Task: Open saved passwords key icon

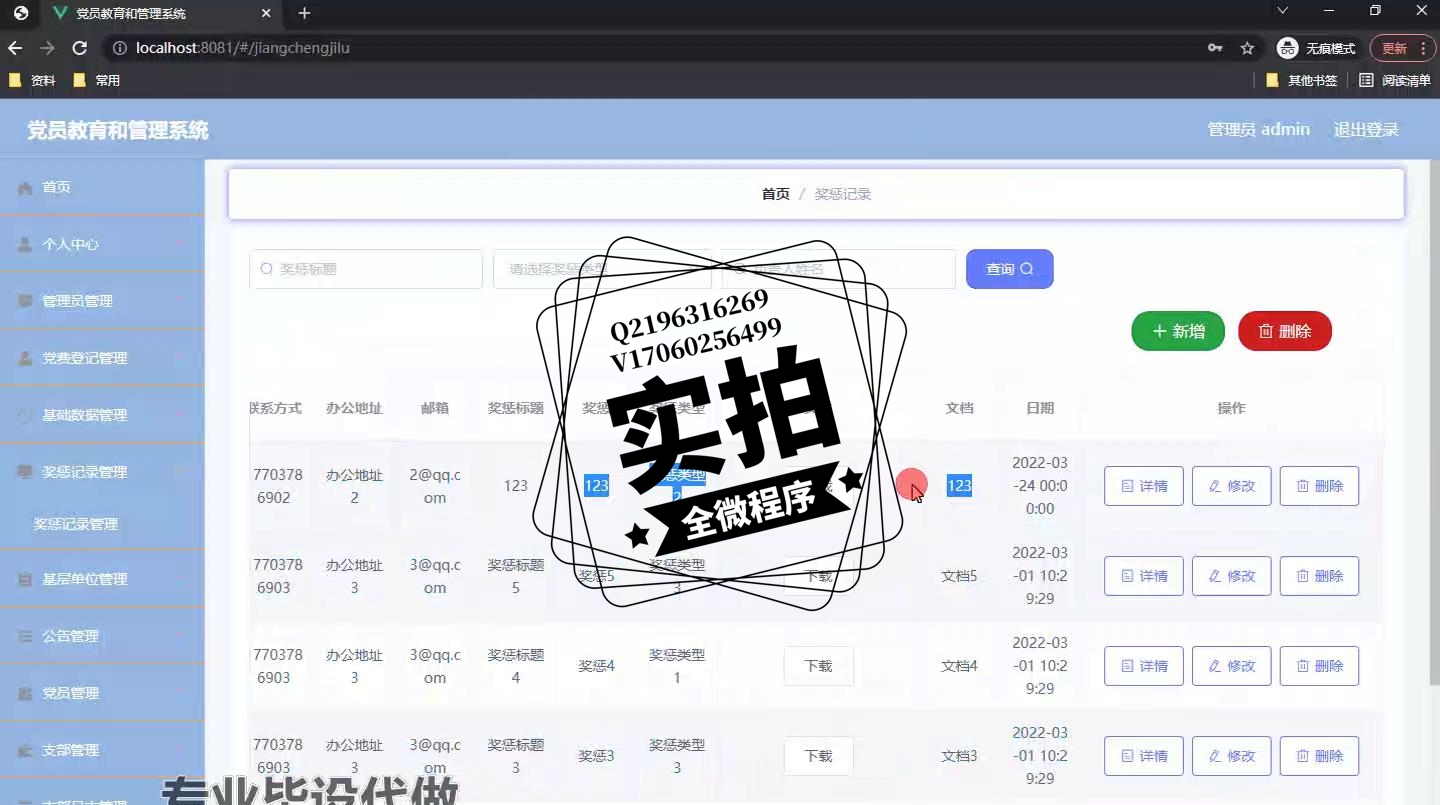Action: [x=1215, y=48]
